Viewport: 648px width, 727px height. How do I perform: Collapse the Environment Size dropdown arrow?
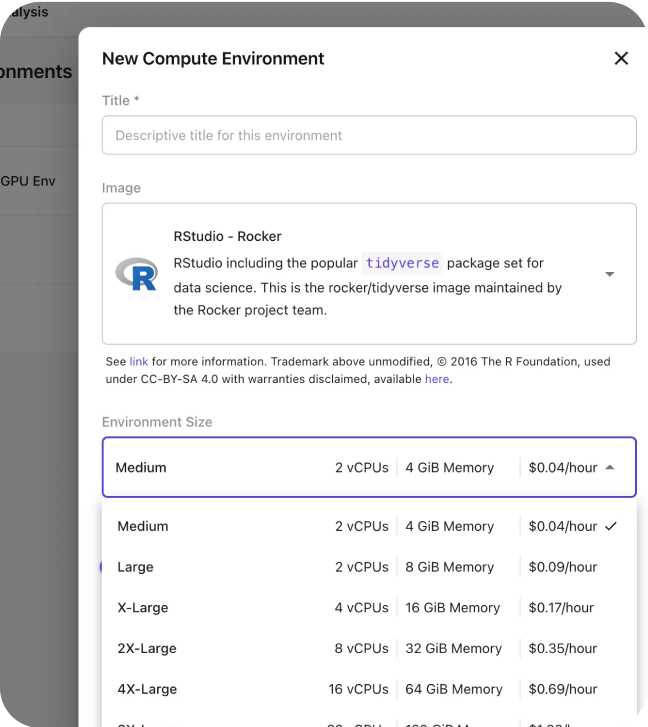coord(610,467)
